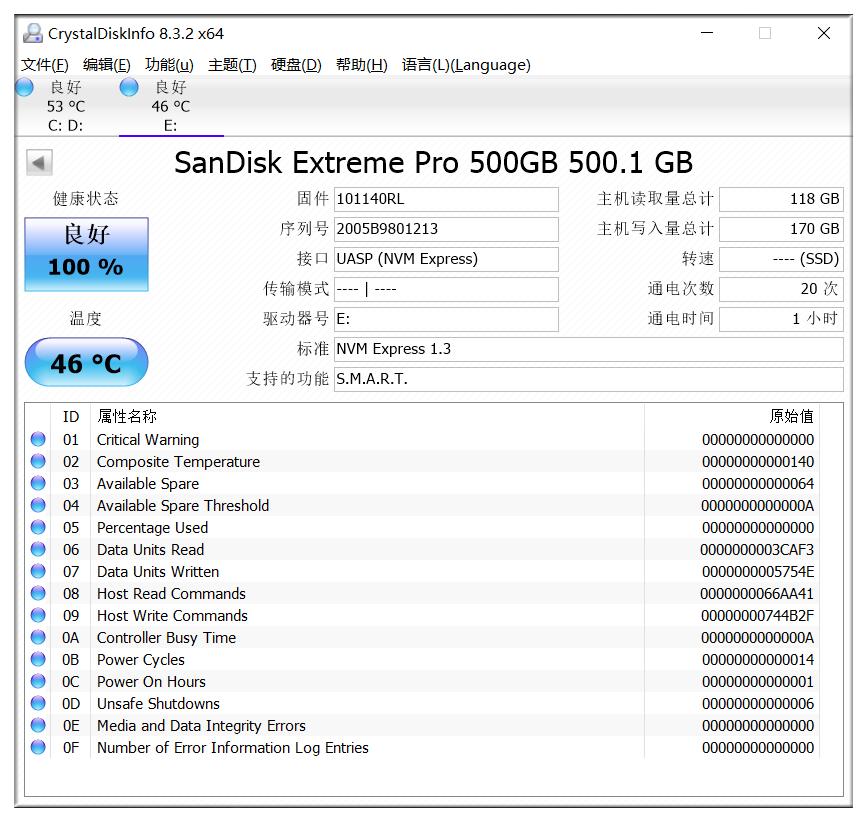Click the previous disk arrow button
This screenshot has width=867, height=822.
(39, 163)
